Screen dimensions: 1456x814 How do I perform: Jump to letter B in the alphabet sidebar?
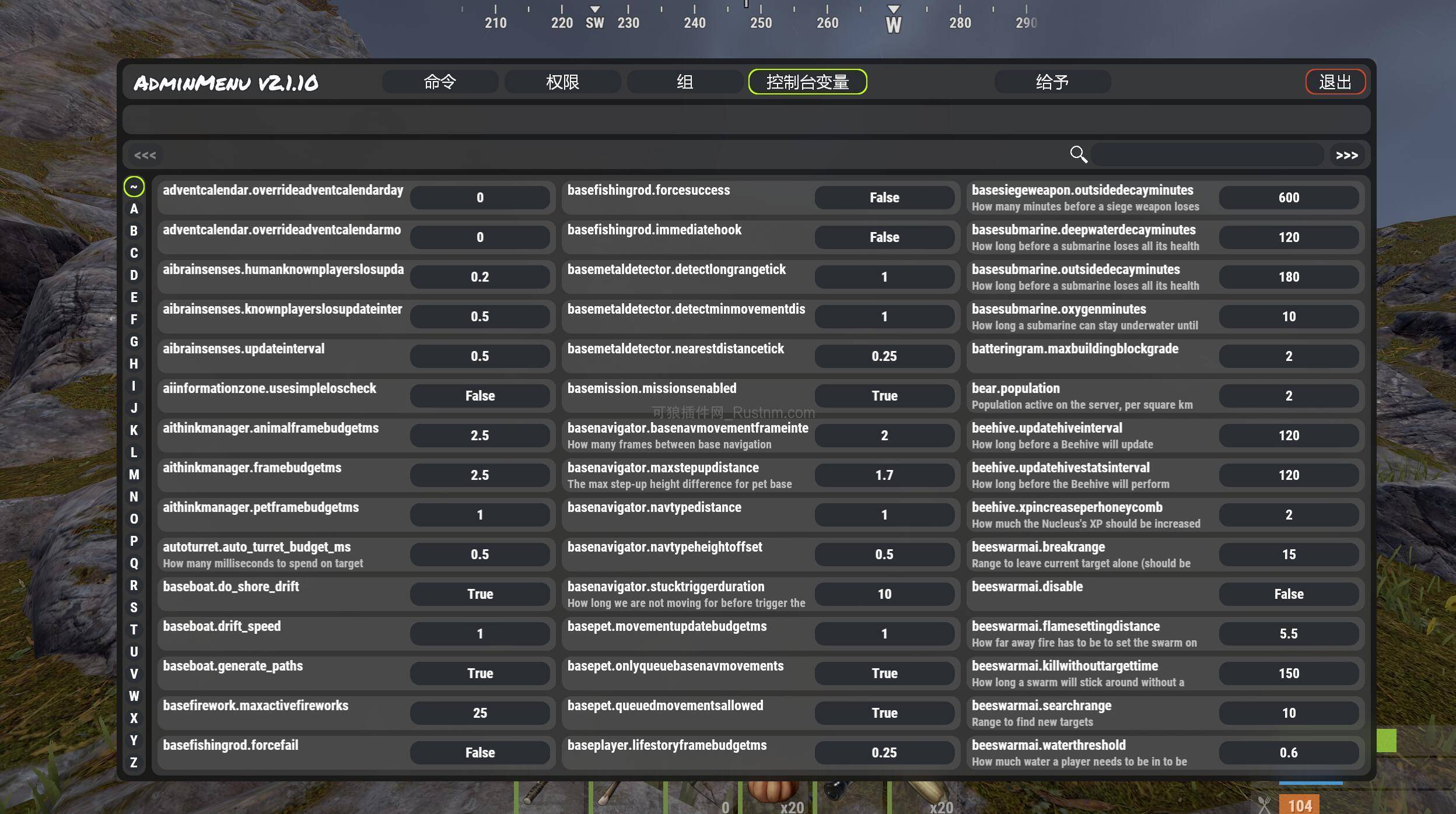click(x=135, y=231)
